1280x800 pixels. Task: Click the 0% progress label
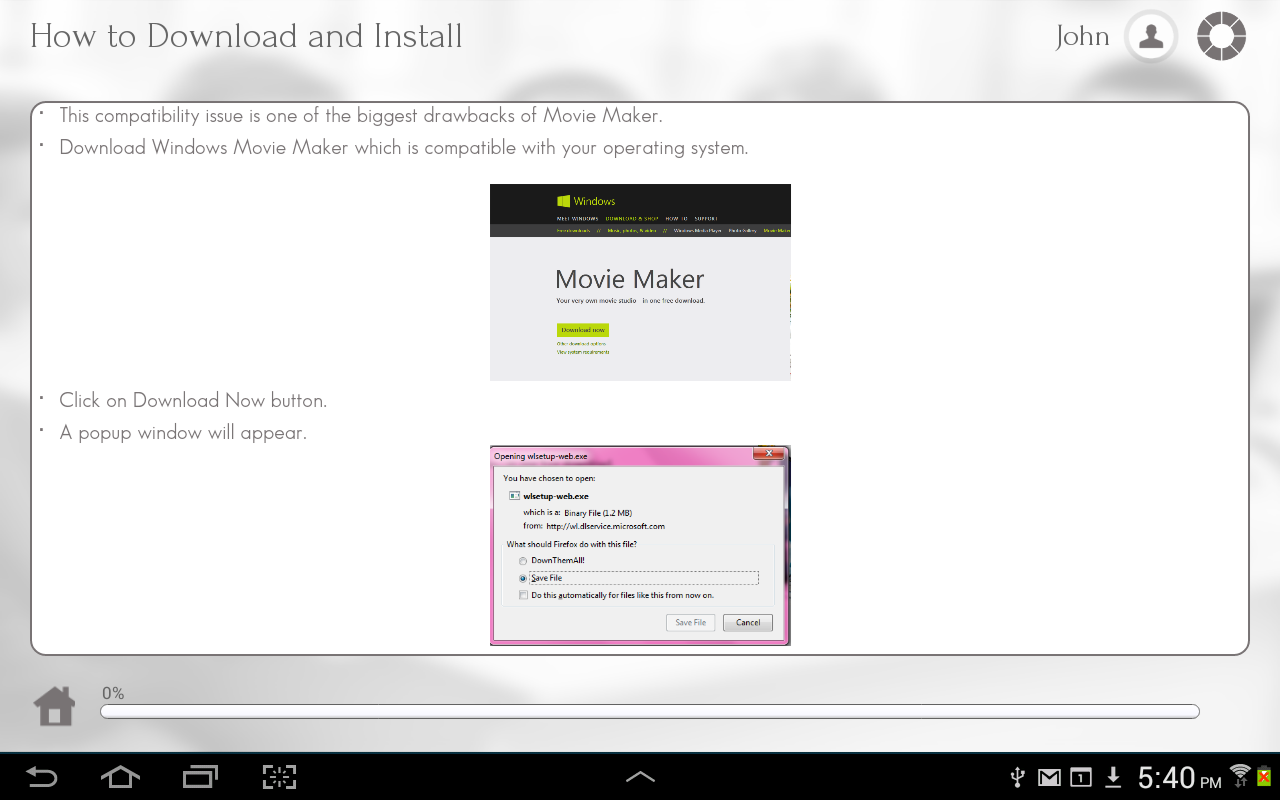click(x=113, y=693)
